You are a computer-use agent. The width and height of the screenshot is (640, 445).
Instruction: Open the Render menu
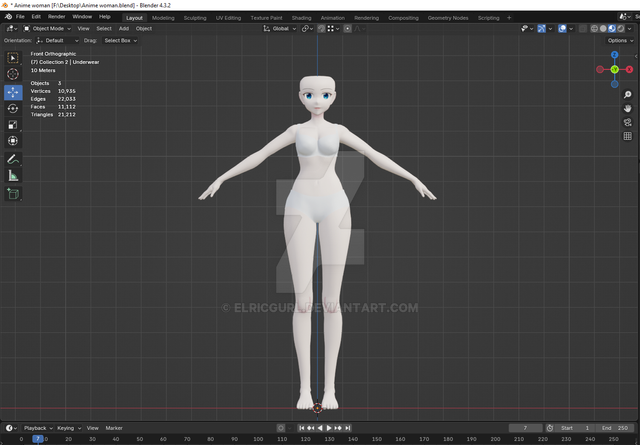tap(57, 17)
